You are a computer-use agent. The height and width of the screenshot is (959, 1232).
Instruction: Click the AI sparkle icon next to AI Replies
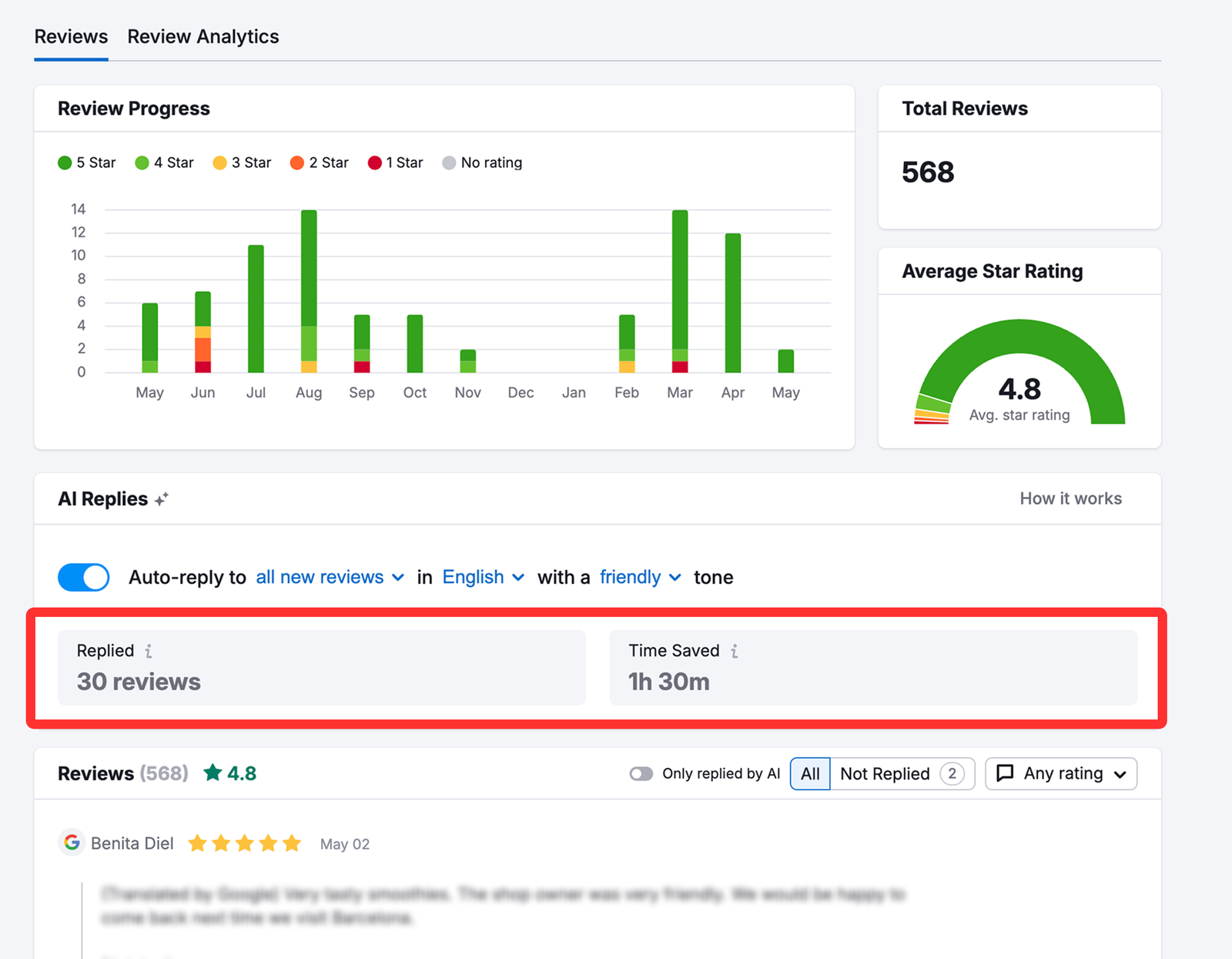tap(161, 498)
